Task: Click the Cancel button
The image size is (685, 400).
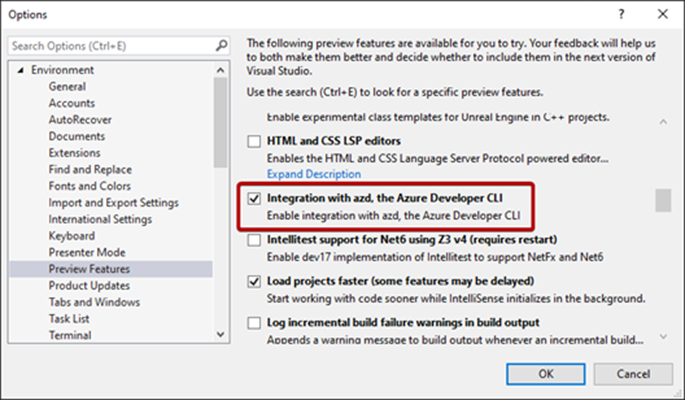Action: [x=631, y=373]
